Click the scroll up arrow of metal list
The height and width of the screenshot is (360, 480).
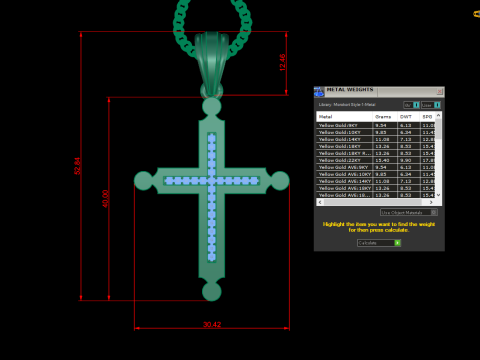tap(438, 115)
